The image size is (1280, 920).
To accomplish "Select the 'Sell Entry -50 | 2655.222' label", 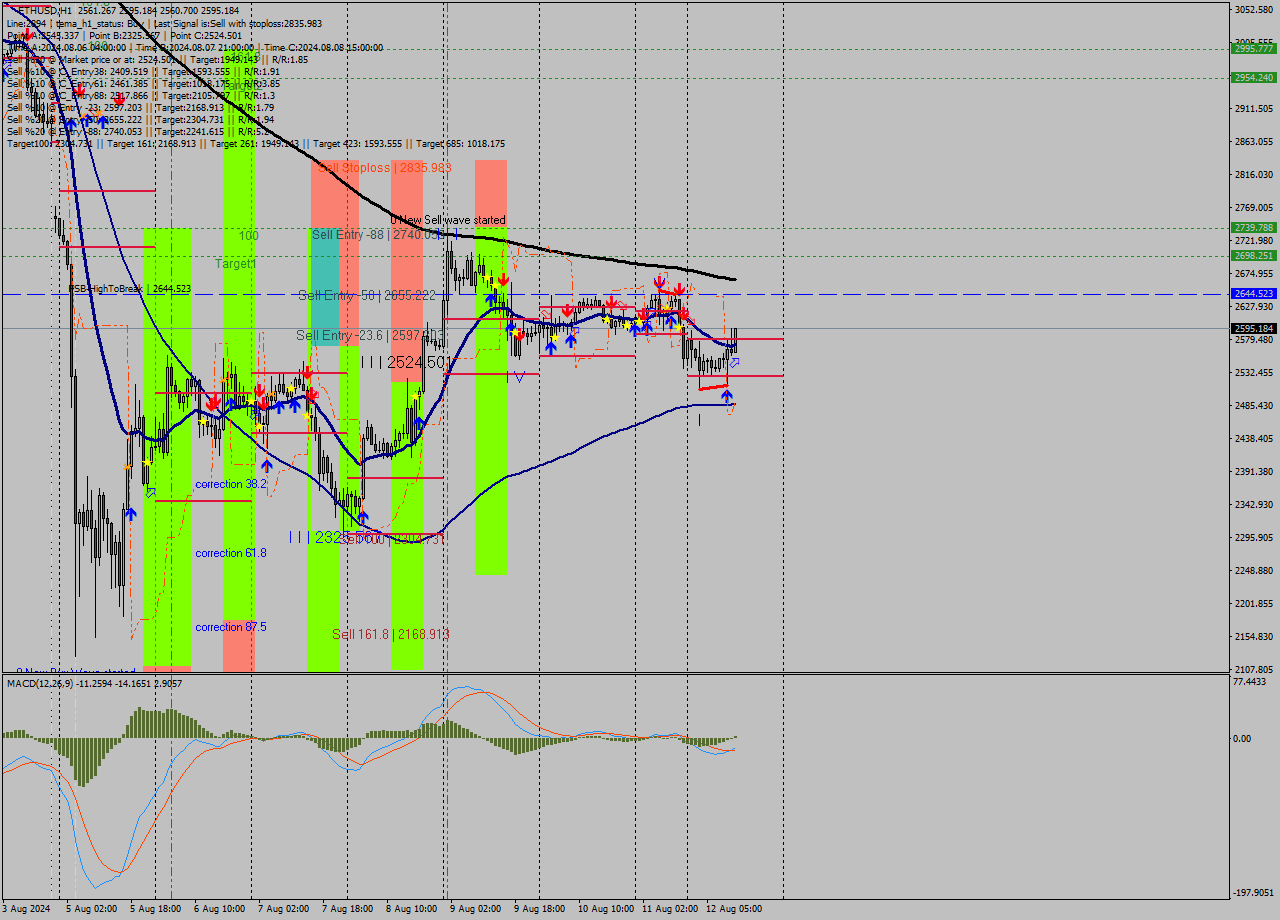I will 366,295.
